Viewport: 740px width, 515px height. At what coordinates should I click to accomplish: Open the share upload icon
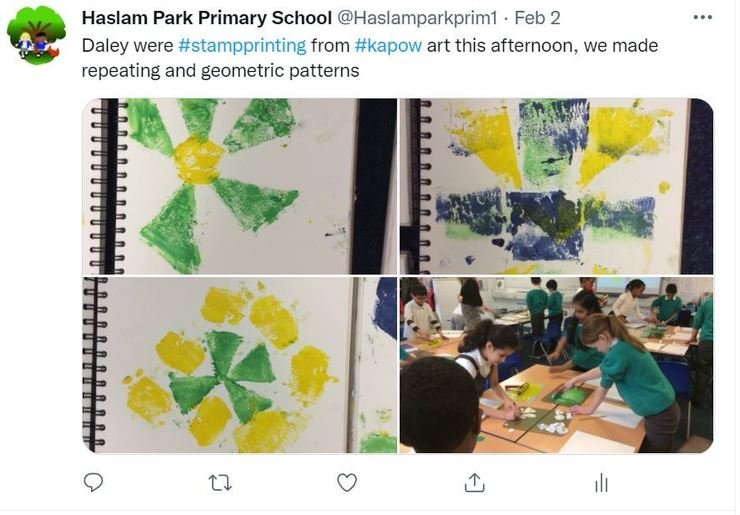tap(474, 482)
